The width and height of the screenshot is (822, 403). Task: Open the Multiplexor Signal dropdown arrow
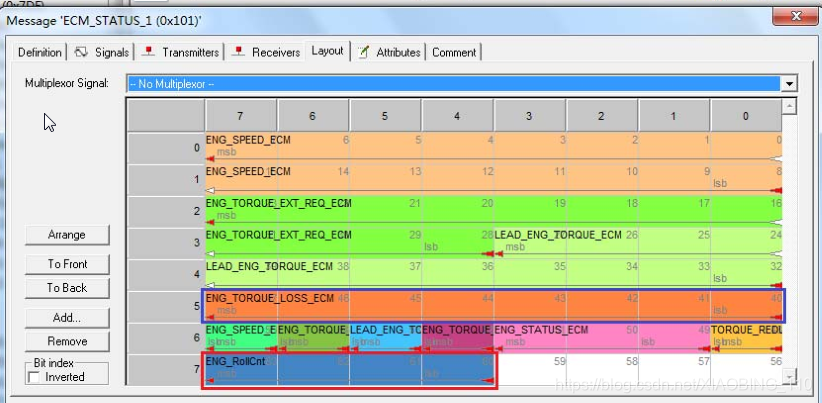tap(788, 83)
